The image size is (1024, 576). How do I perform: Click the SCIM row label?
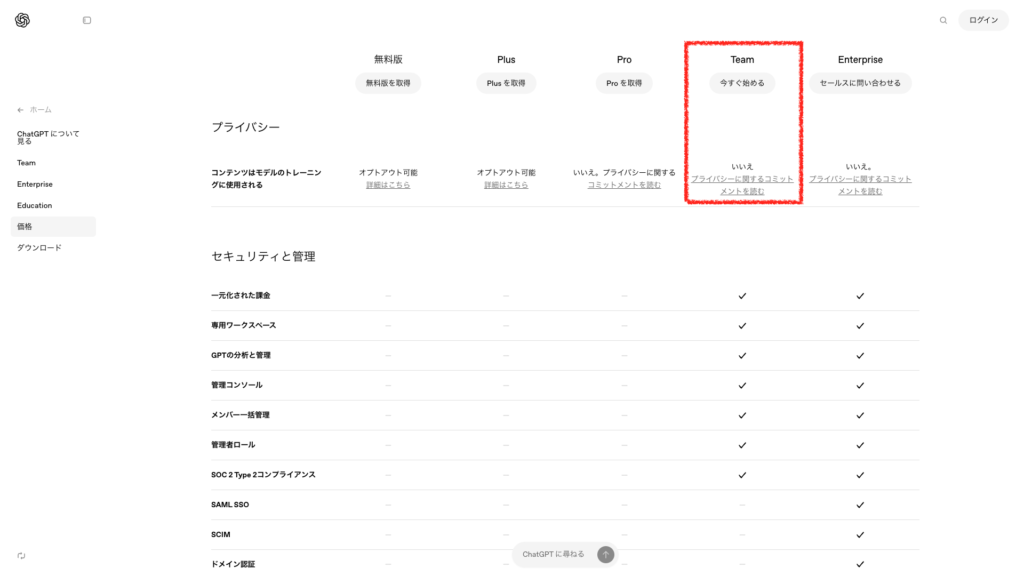coord(221,535)
